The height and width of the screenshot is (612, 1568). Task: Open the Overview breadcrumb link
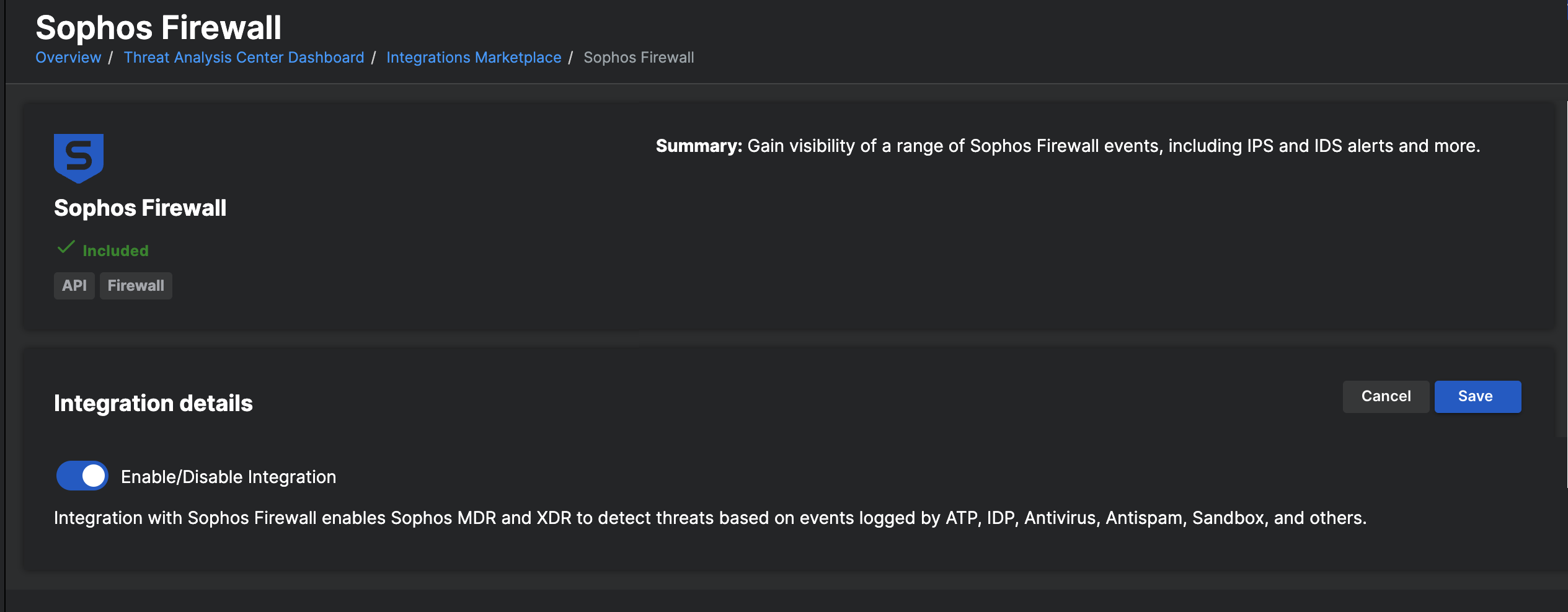click(68, 58)
